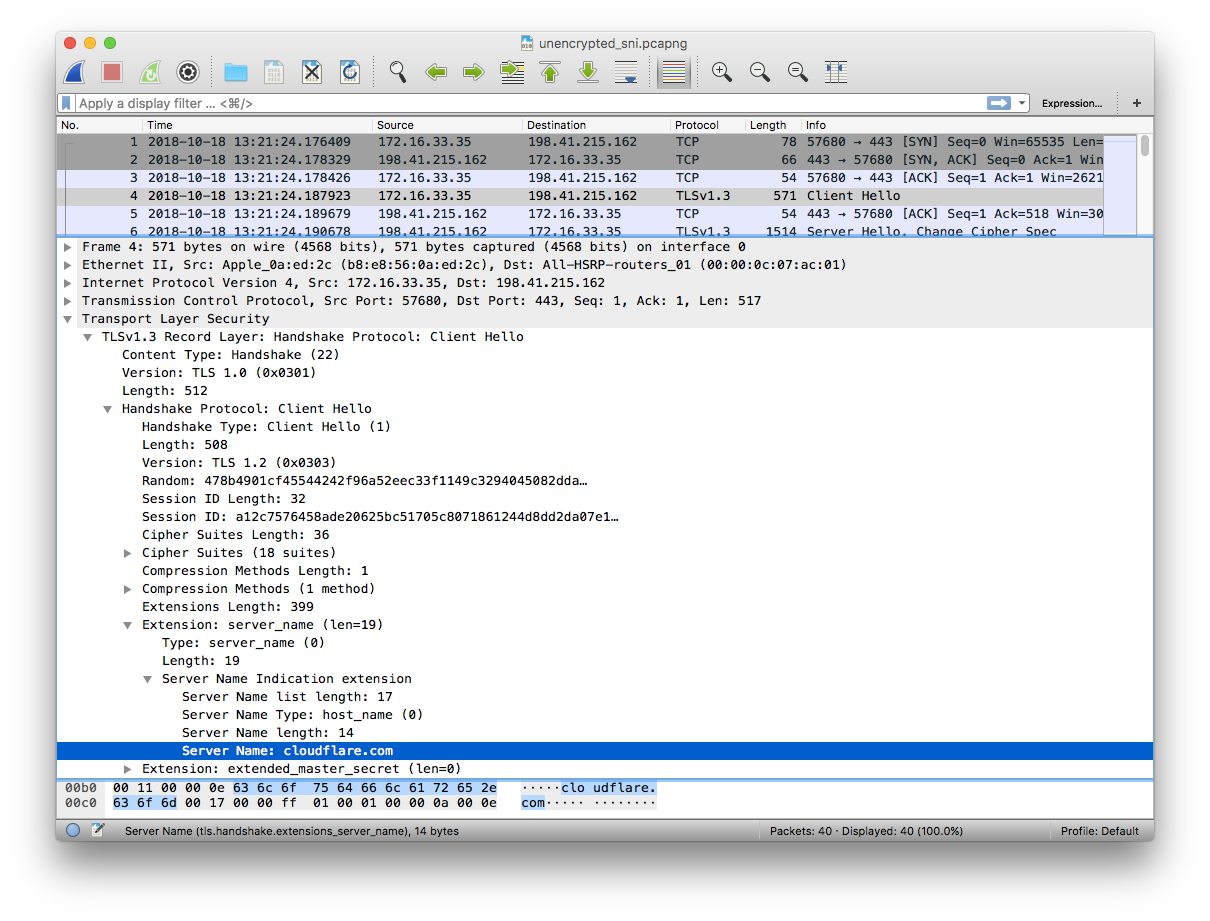Click the display filter bookmark icon
Viewport: 1210px width, 921px height.
[x=66, y=103]
